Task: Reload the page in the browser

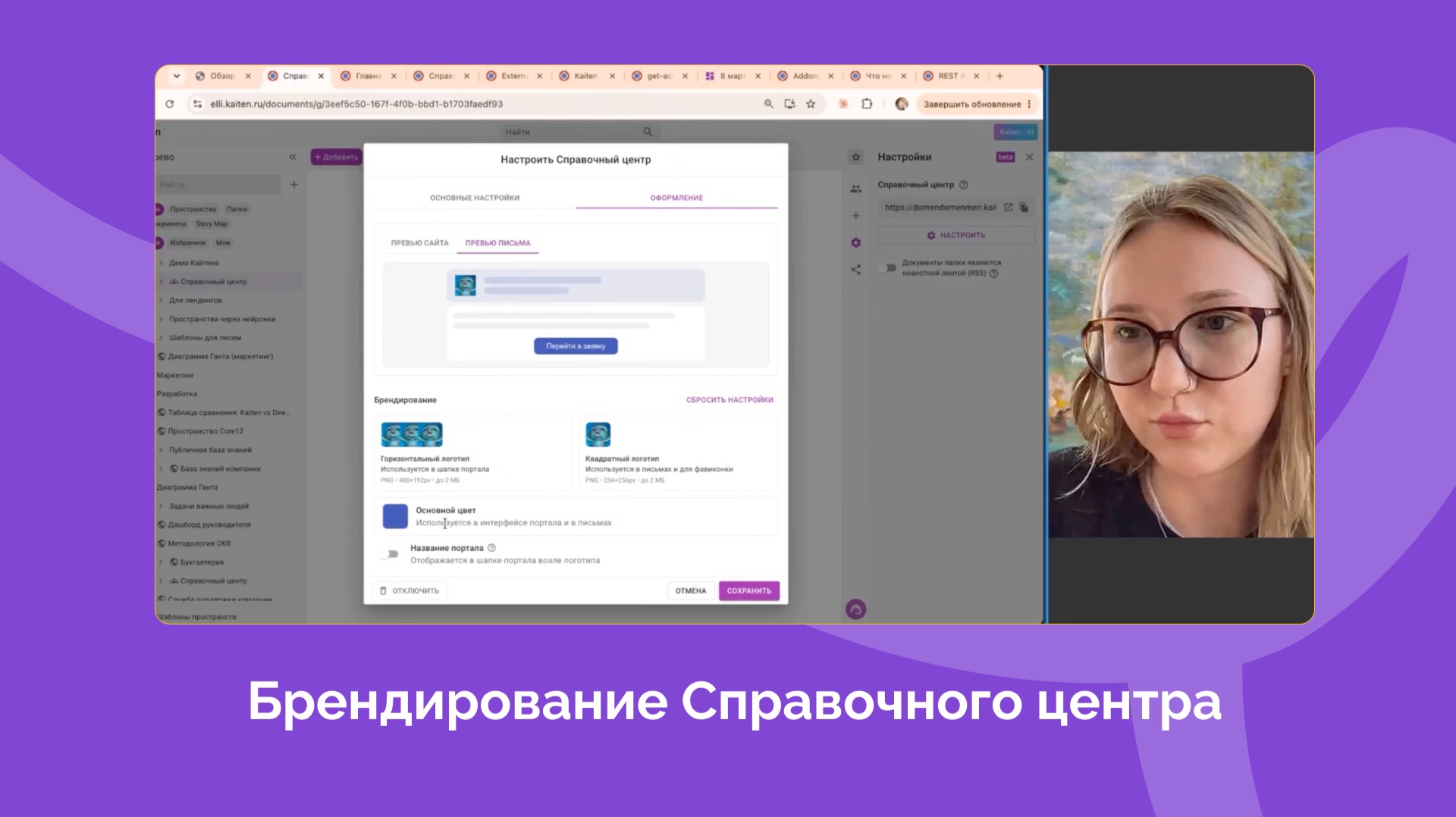Action: coord(169,104)
